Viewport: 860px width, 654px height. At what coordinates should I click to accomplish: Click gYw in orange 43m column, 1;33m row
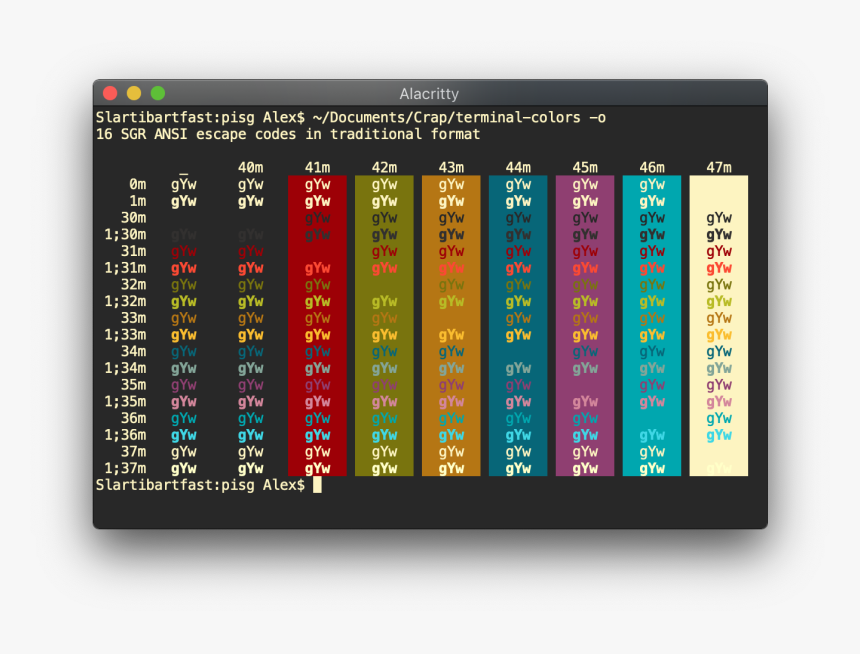[451, 336]
